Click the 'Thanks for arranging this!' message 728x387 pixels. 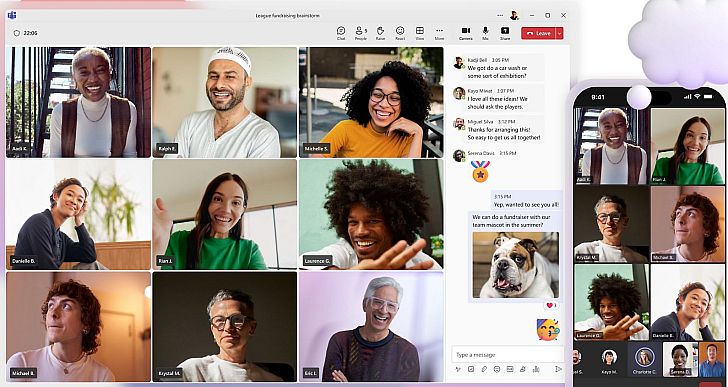[504, 134]
